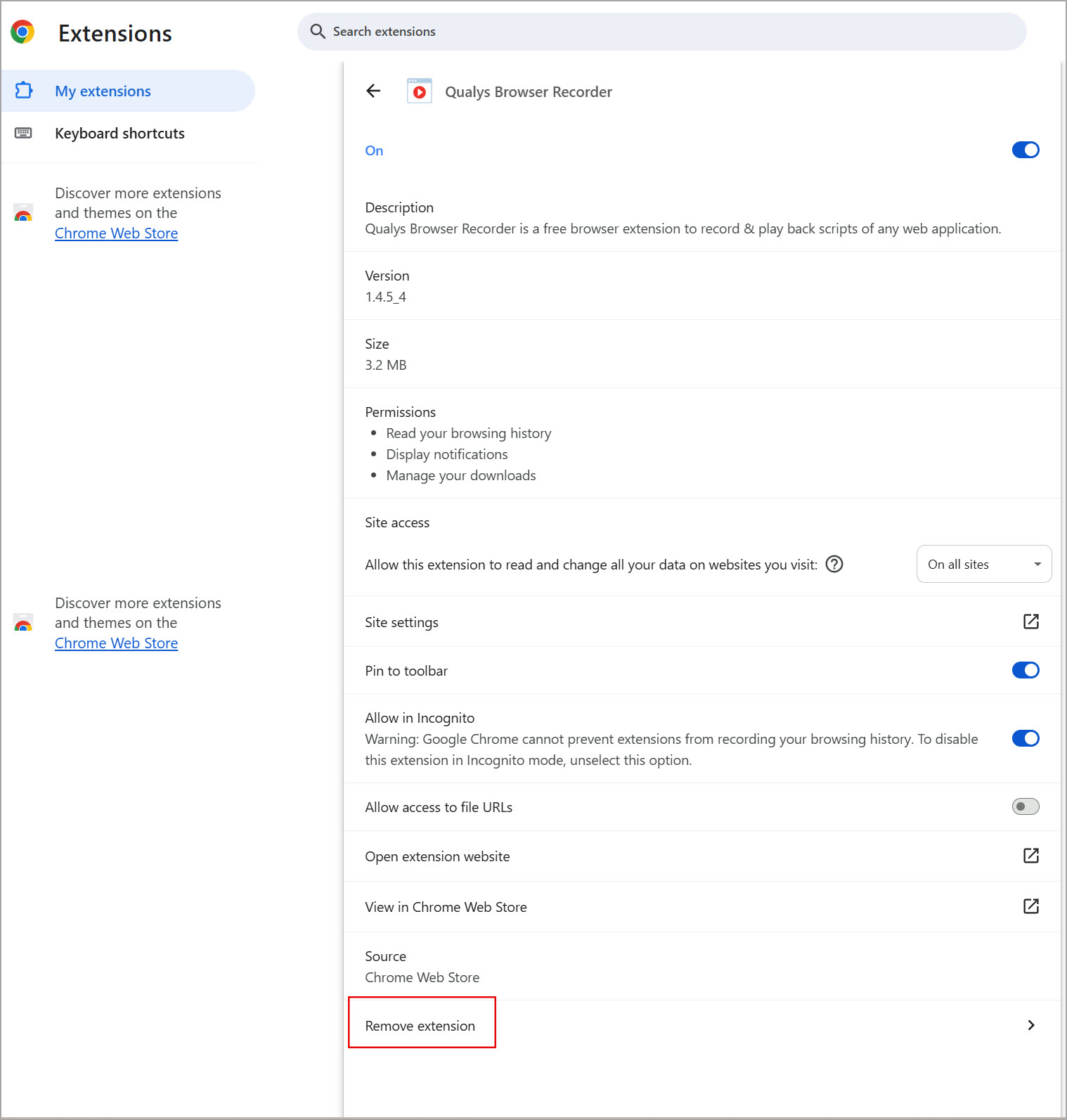The width and height of the screenshot is (1067, 1120).
Task: Click Open extension website label
Action: pos(437,856)
